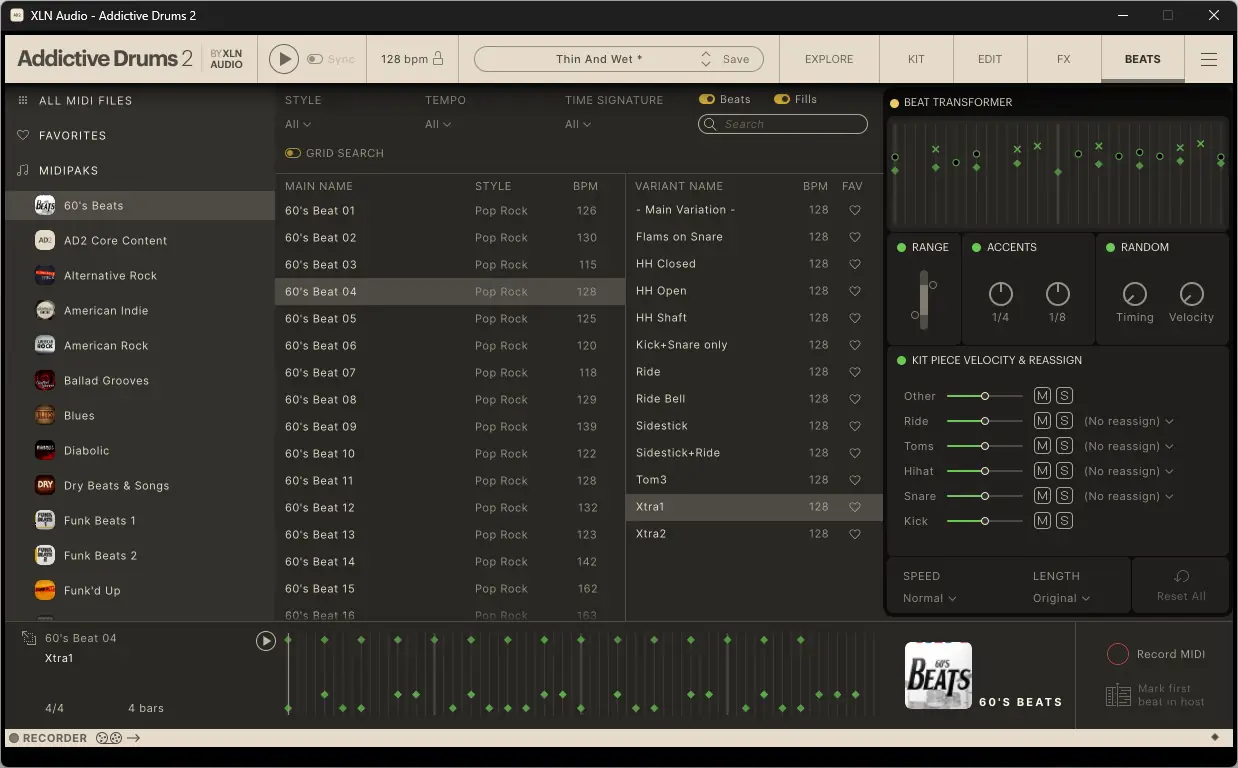The height and width of the screenshot is (768, 1238).
Task: Open the SPEED Normal dropdown
Action: pyautogui.click(x=930, y=598)
